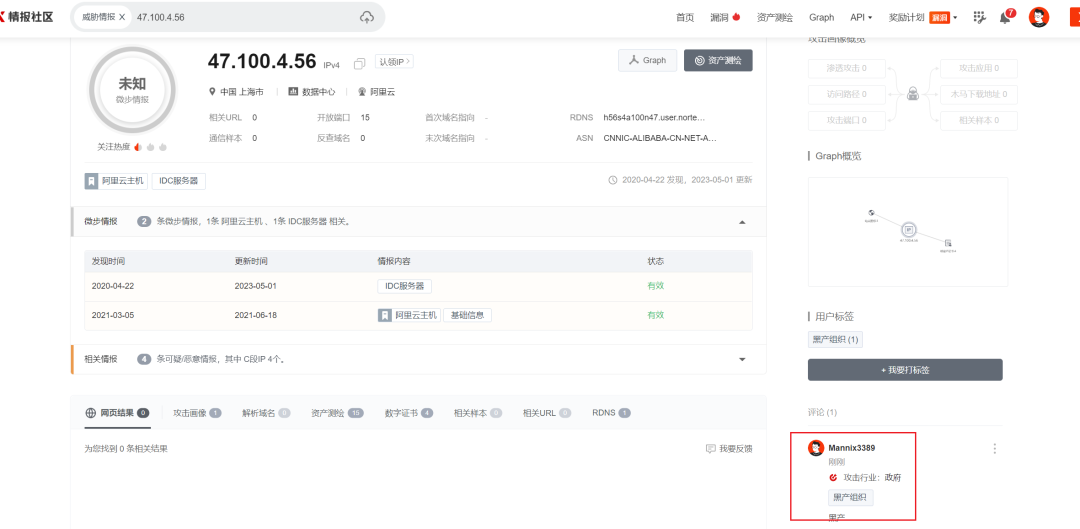
Task: Click the user avatar in top bar
Action: pos(1039,17)
